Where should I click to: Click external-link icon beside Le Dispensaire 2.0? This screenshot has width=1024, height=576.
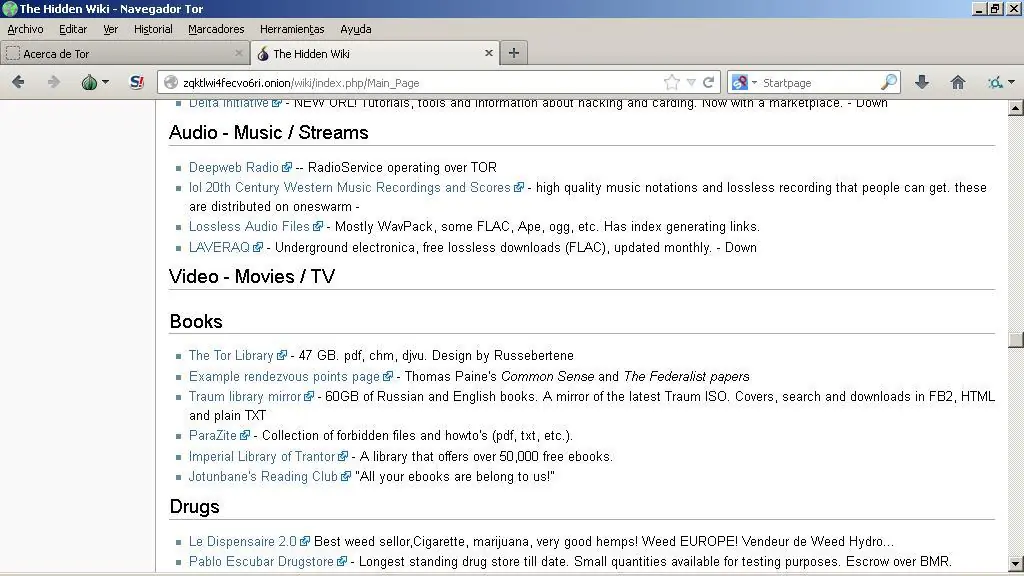tap(305, 542)
